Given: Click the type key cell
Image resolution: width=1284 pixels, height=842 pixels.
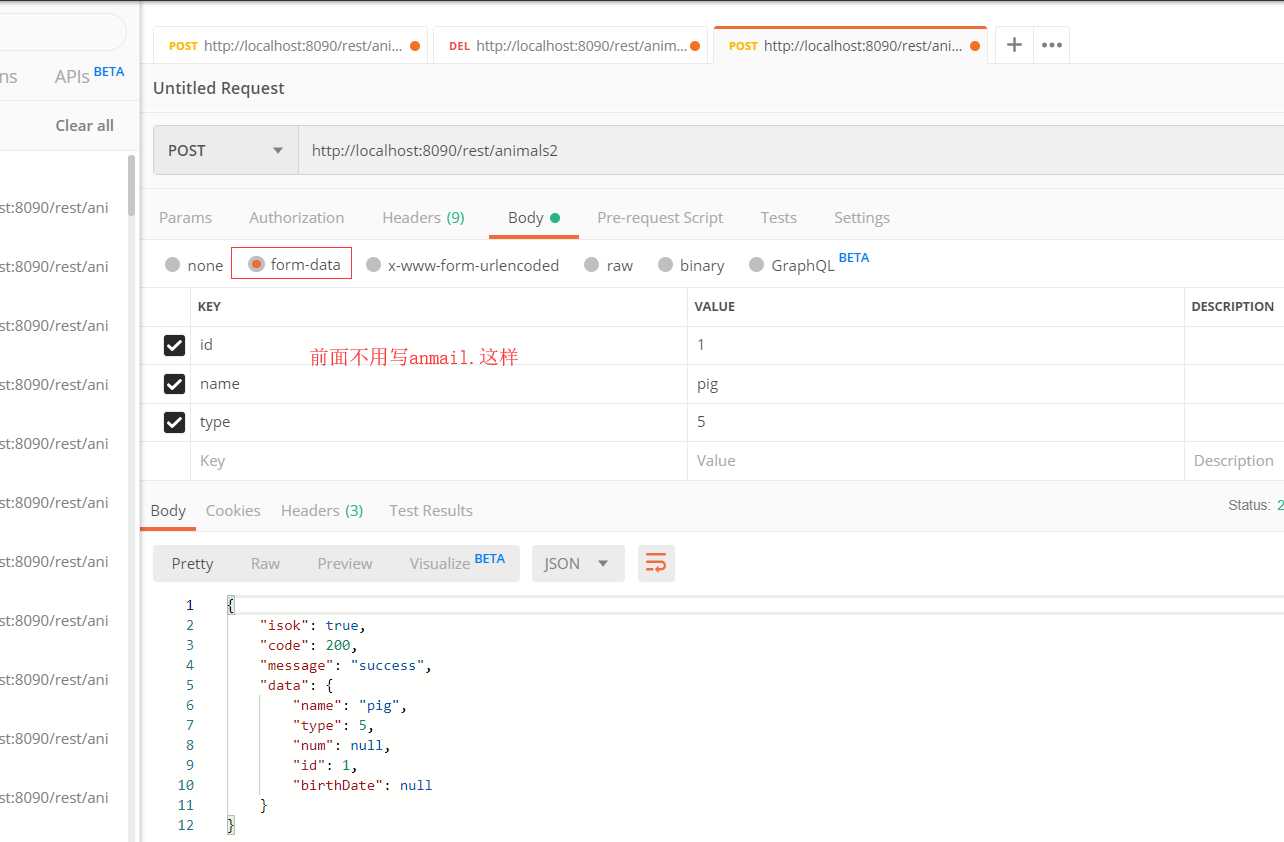Looking at the screenshot, I should click(x=438, y=422).
